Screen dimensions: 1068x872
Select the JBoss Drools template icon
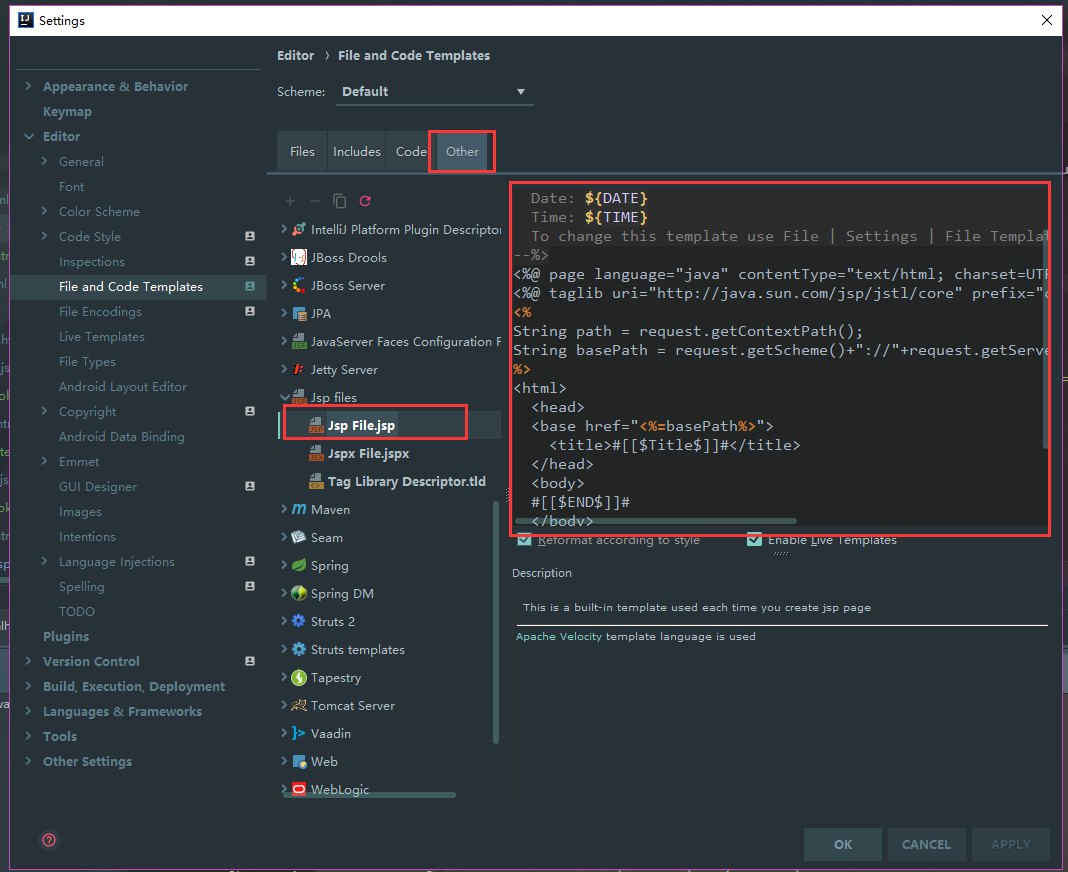point(297,256)
